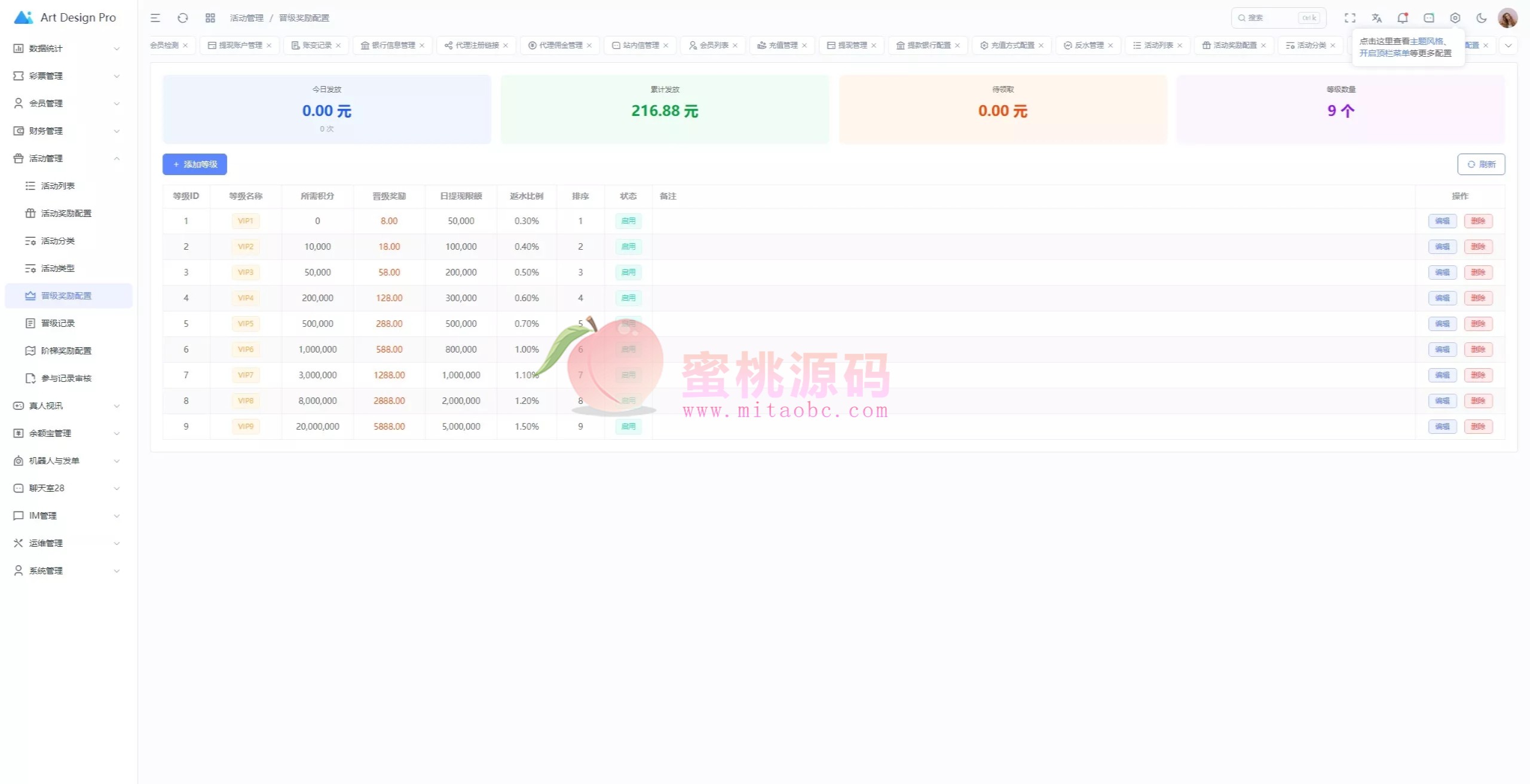The height and width of the screenshot is (784, 1530).
Task: Click the page reload icon in header
Action: (x=183, y=18)
